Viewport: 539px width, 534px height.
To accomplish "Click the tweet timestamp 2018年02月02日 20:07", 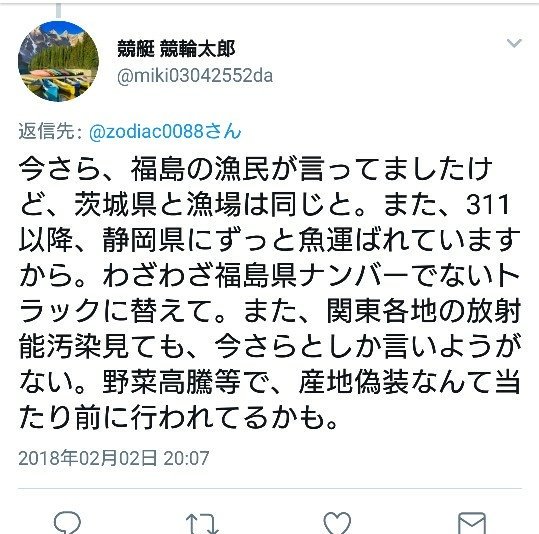I will 114,458.
